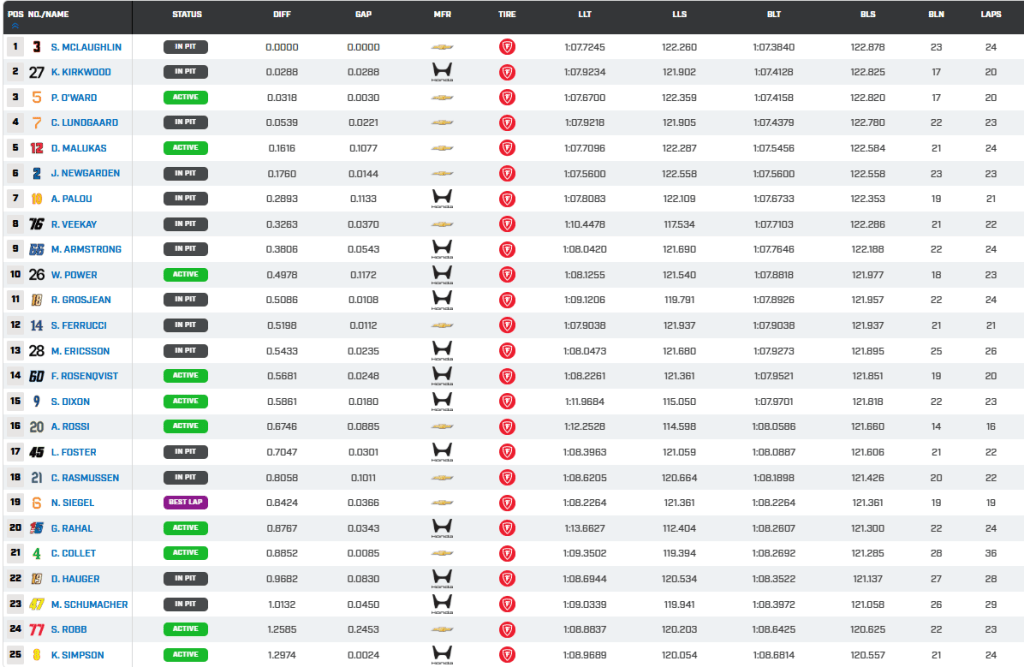Click position 25 badge

click(15, 654)
